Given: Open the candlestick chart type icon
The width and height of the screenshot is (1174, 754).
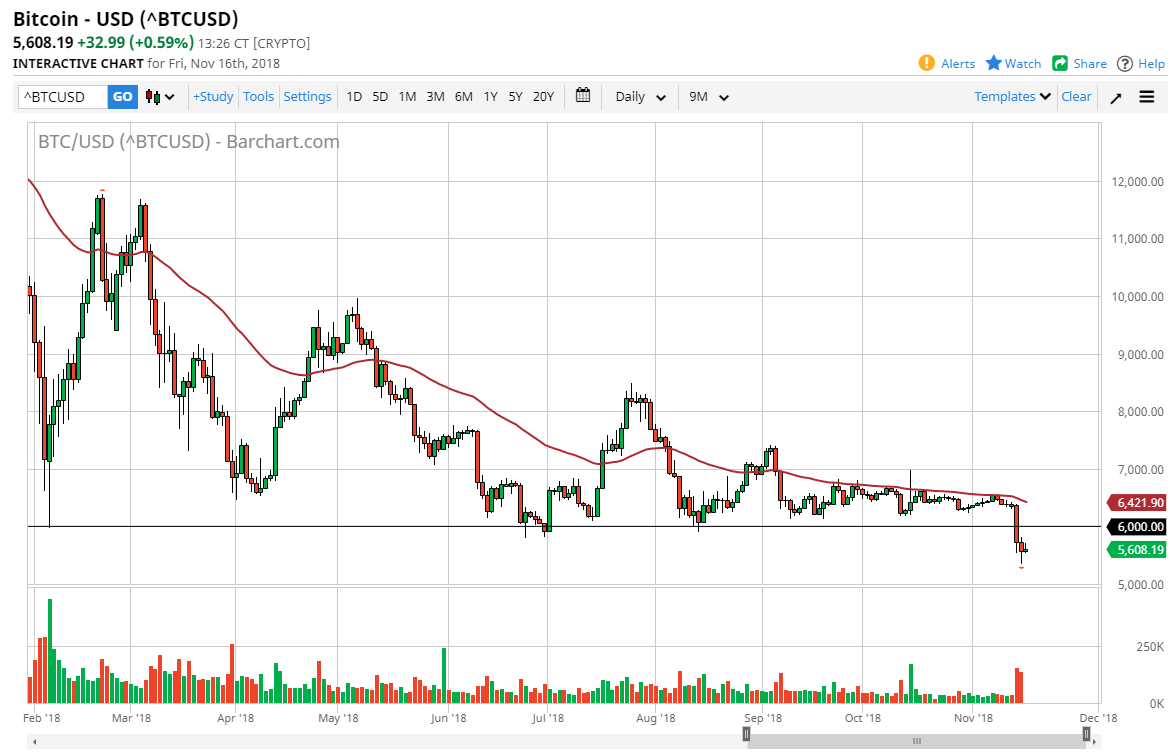Looking at the screenshot, I should click(152, 96).
